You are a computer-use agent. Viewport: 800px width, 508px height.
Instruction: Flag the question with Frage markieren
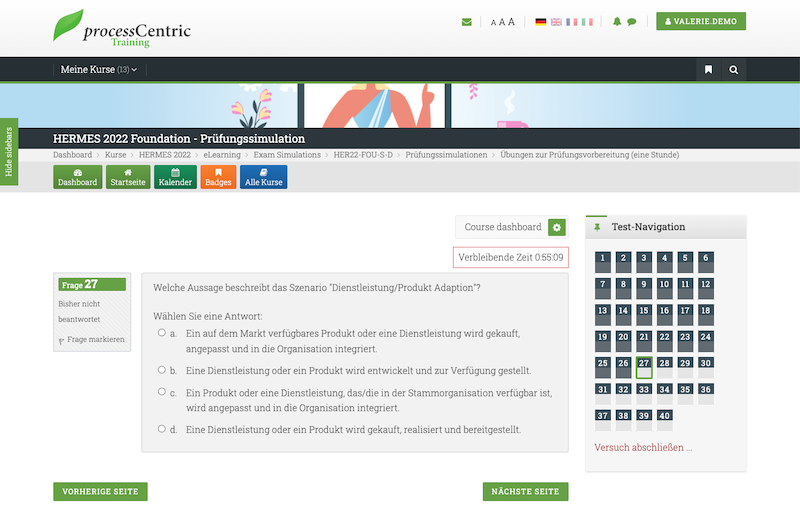pyautogui.click(x=92, y=340)
